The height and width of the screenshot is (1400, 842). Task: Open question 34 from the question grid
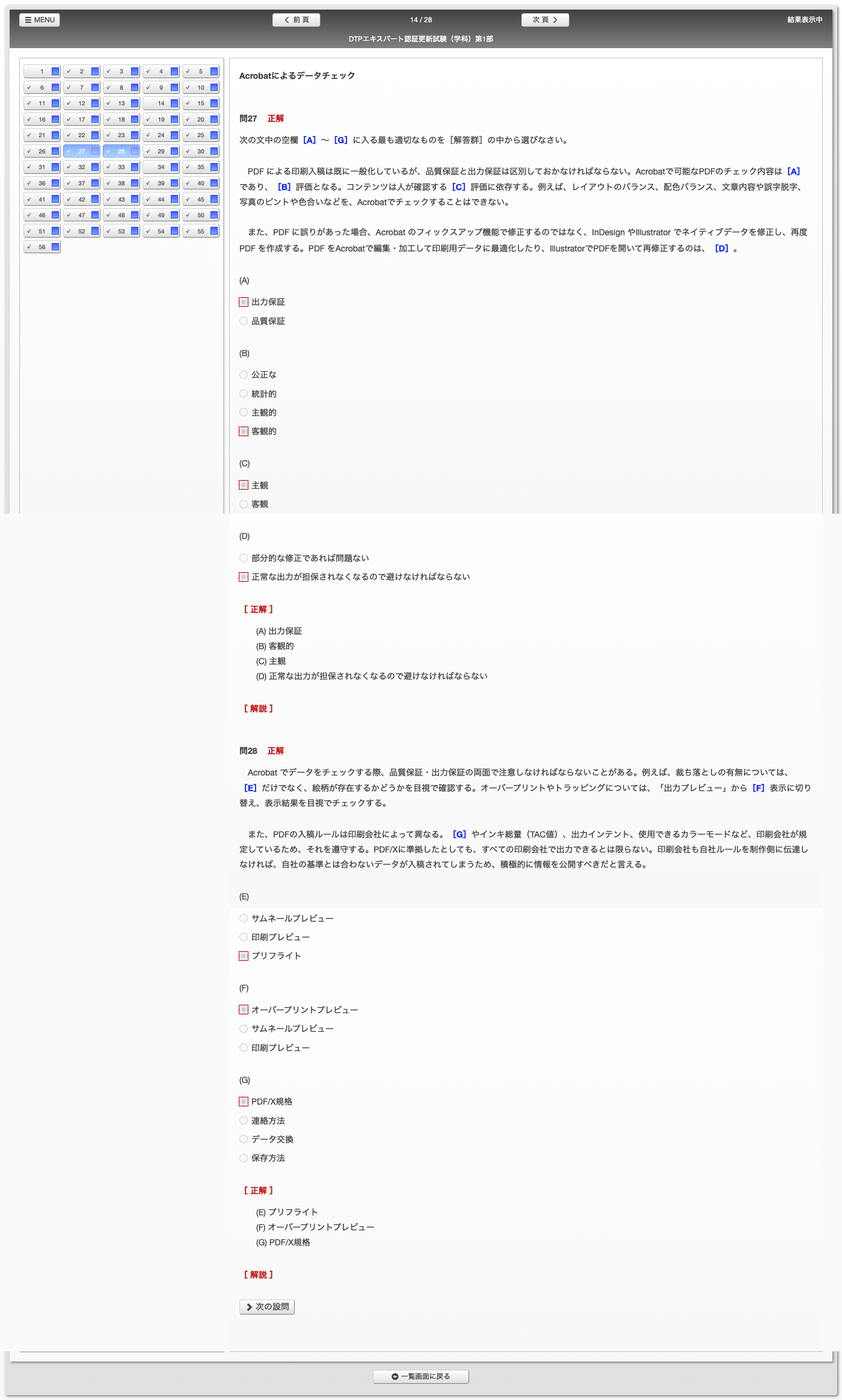click(161, 167)
